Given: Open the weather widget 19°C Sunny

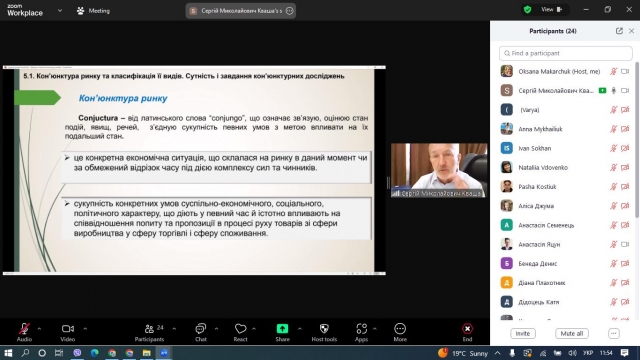Looking at the screenshot, I should pos(463,353).
